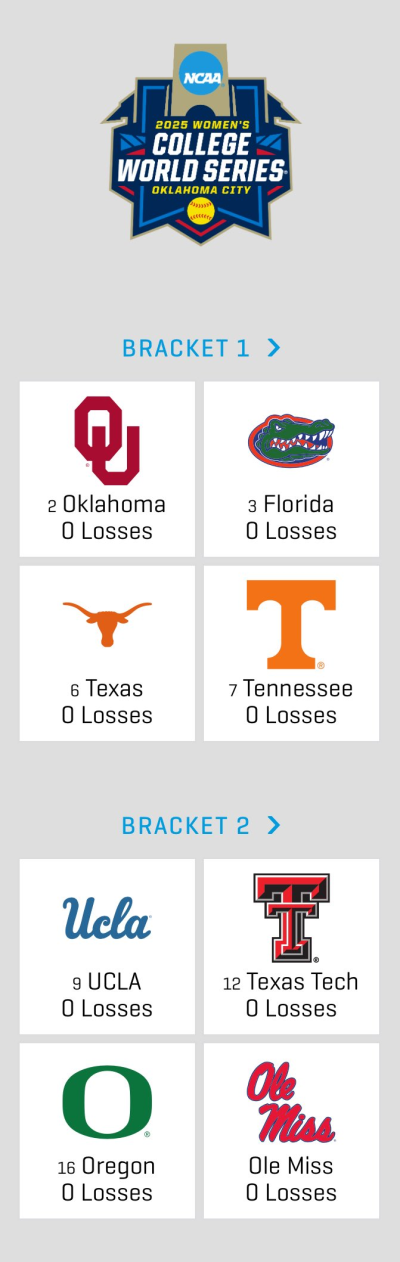
Task: Open the BRACKET 2 heading link
Action: pos(185,826)
